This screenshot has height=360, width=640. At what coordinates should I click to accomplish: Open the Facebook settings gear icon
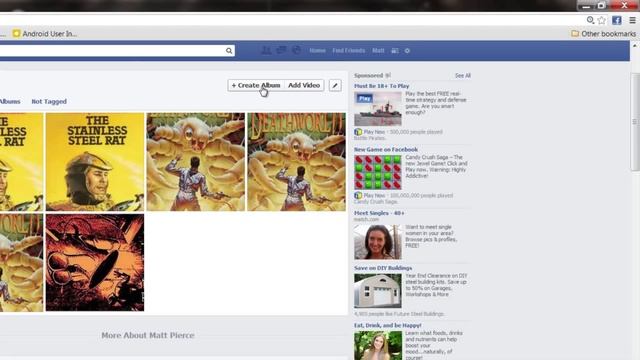407,51
